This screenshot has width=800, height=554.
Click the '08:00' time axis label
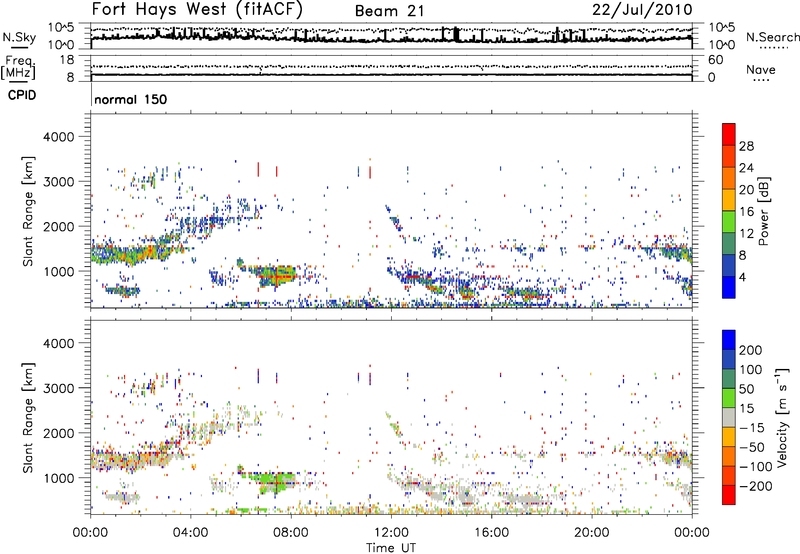pos(291,533)
